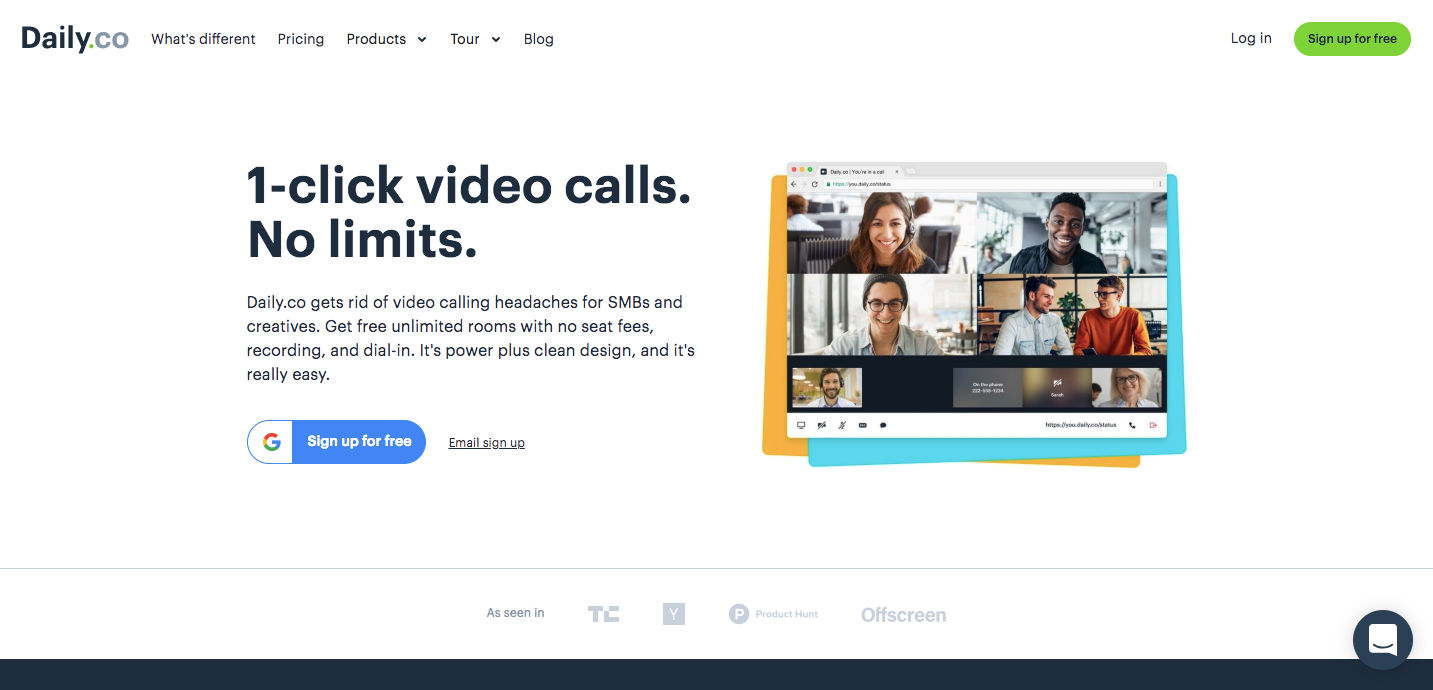Expand the Products dropdown menu
1433x690 pixels.
[386, 39]
